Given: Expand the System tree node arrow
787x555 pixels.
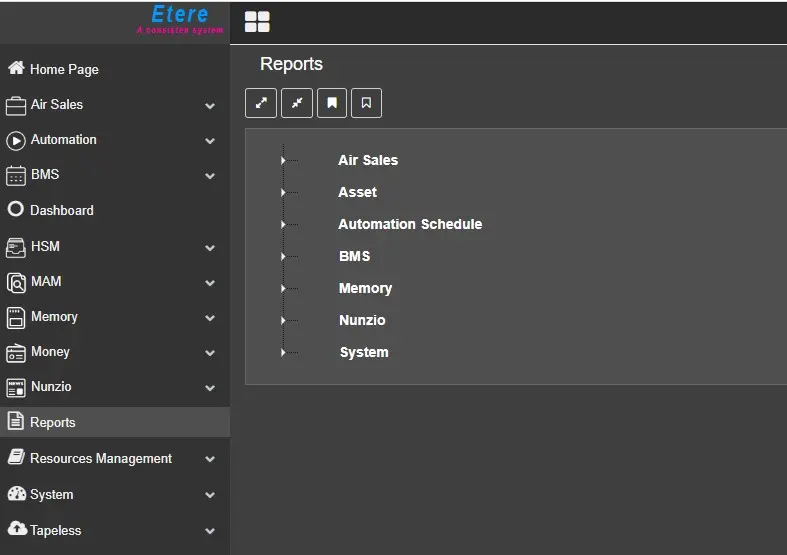Looking at the screenshot, I should (284, 352).
